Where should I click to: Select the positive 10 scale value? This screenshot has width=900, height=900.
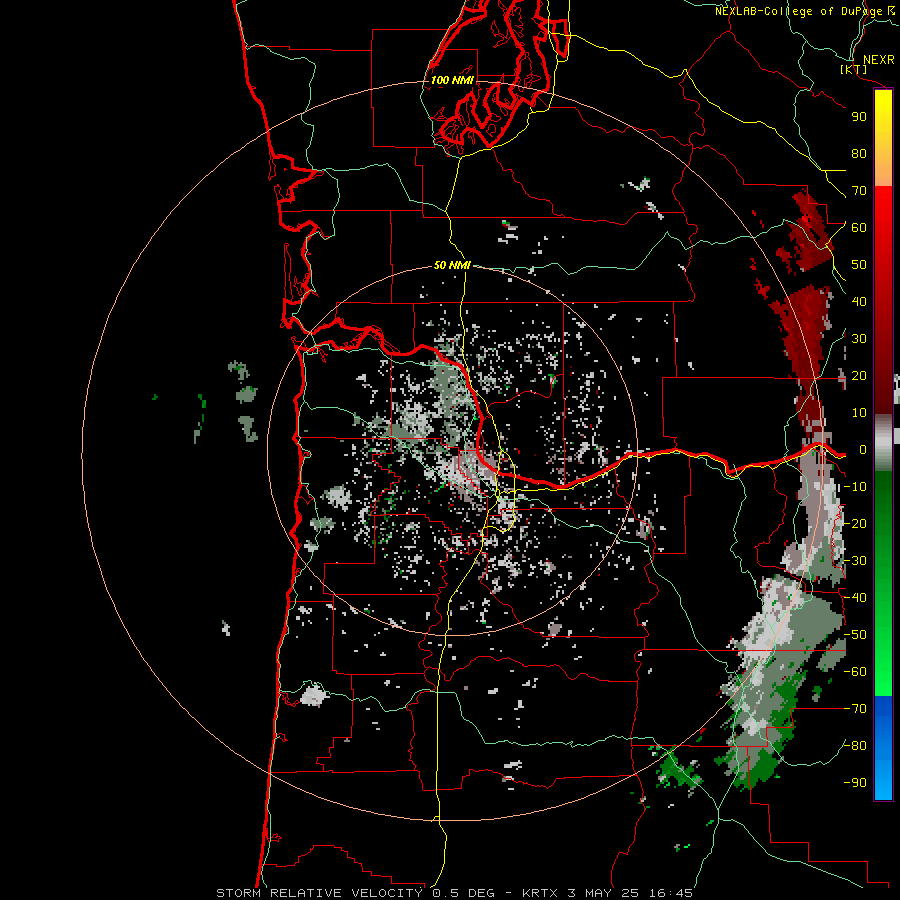(859, 413)
